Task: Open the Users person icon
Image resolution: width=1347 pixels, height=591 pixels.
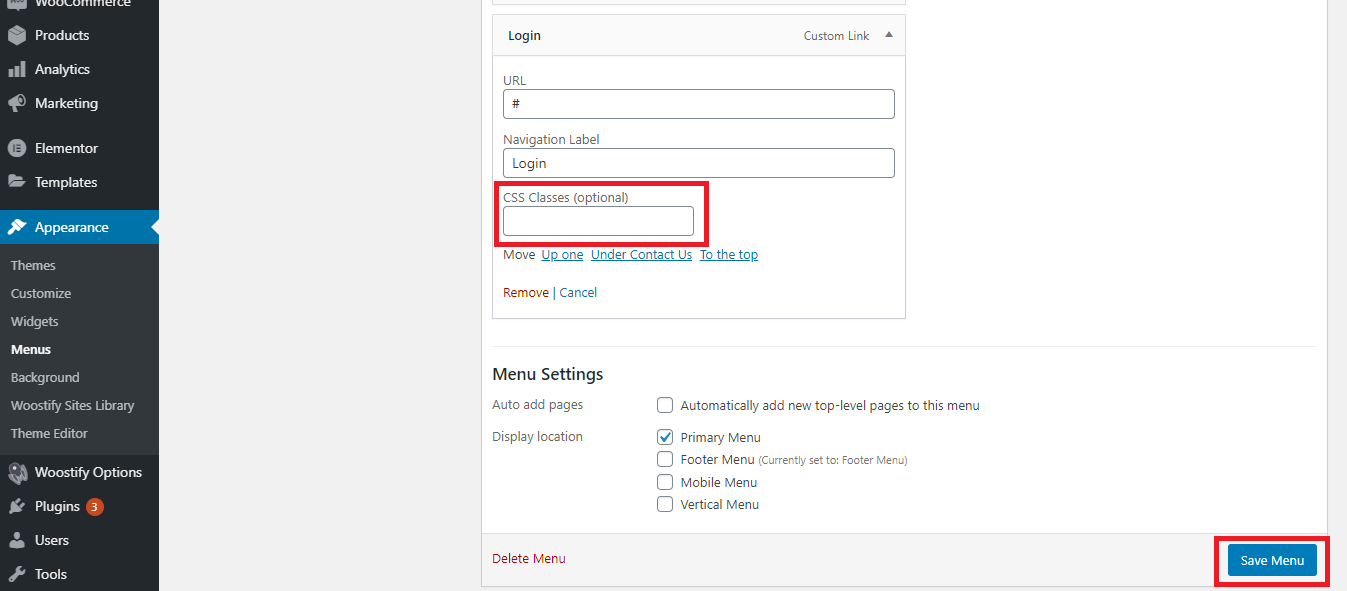Action: (17, 540)
